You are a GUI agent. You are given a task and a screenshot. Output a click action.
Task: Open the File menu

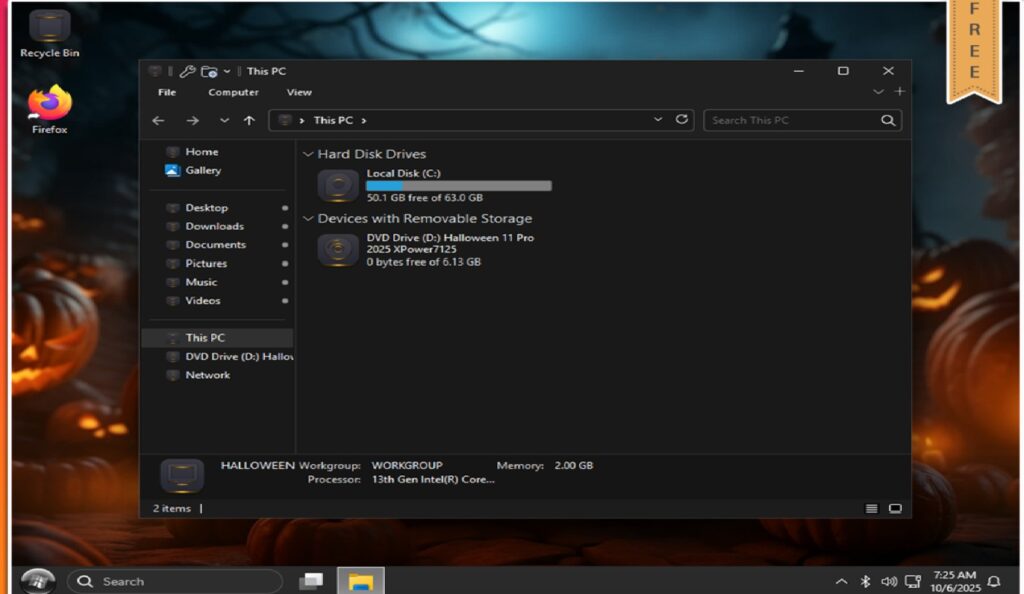tap(167, 92)
